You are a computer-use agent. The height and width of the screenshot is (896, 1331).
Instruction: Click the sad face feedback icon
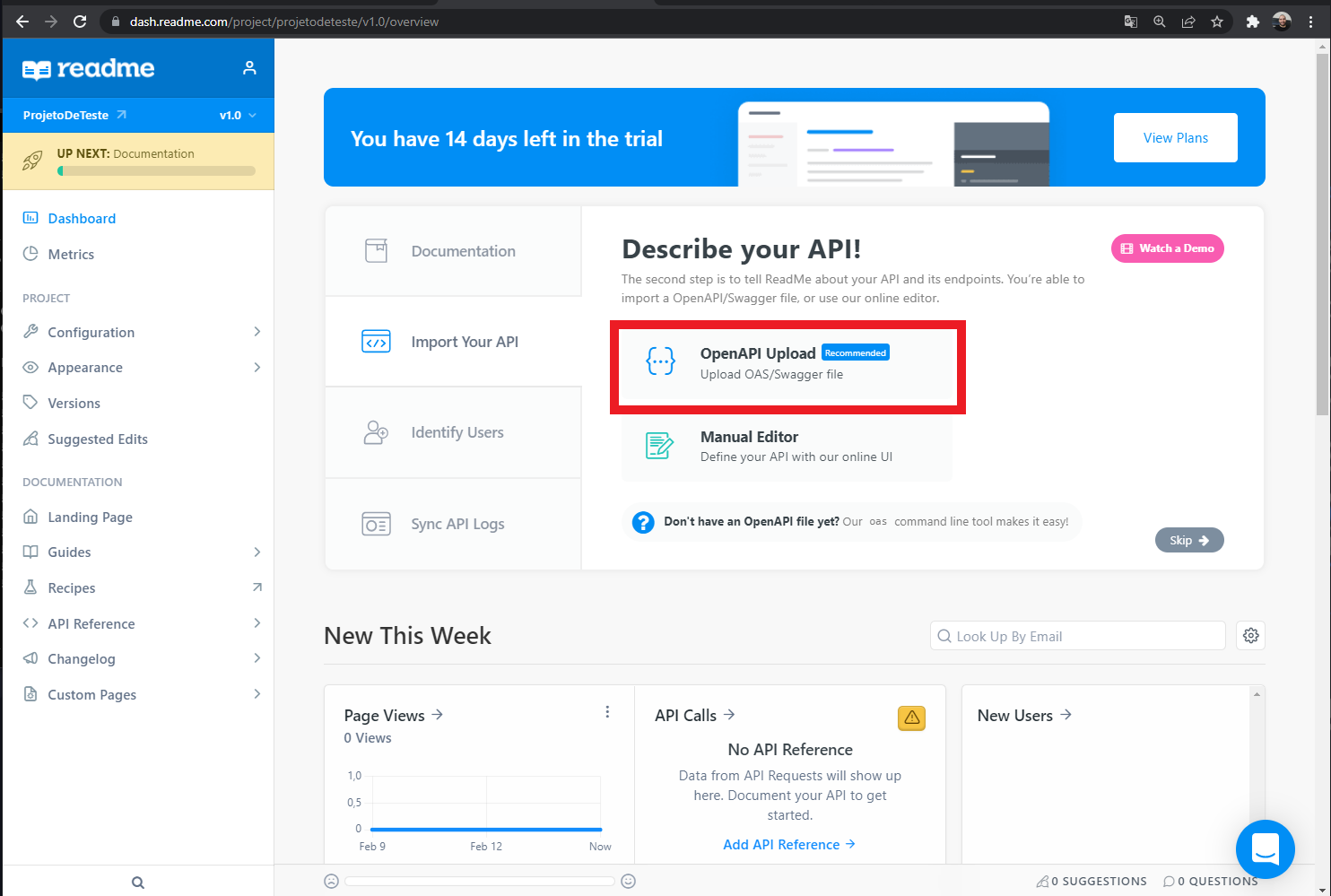(331, 881)
